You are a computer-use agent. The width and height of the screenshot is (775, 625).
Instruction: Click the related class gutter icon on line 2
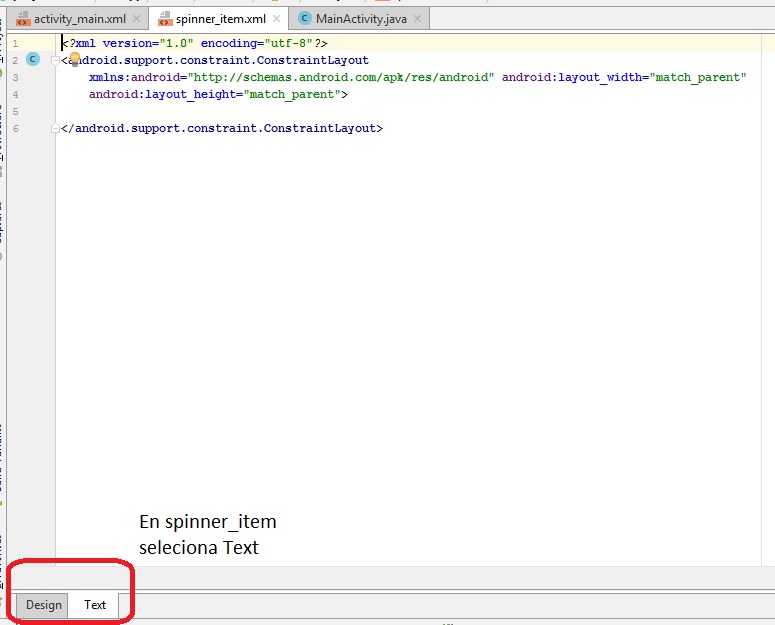tap(32, 60)
